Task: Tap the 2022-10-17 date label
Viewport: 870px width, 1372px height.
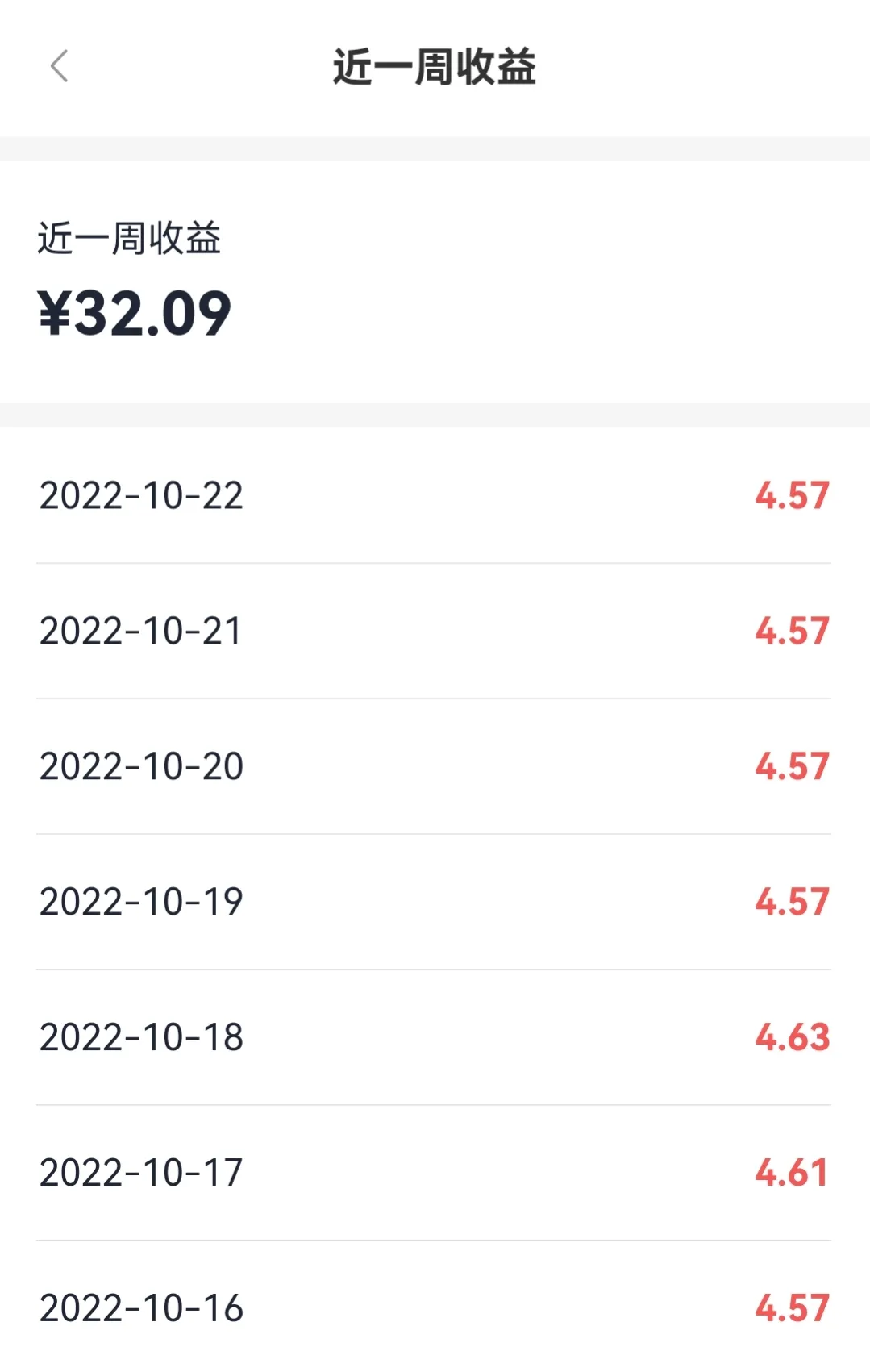Action: [141, 1173]
